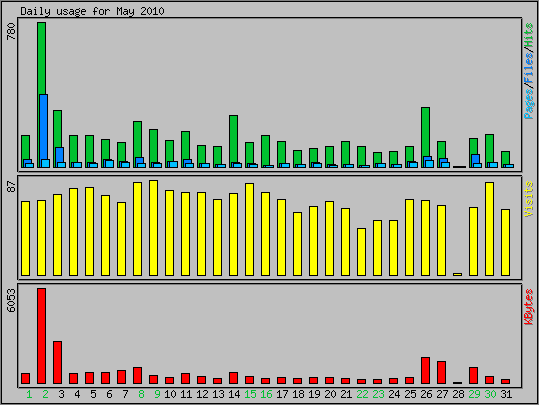Select day label 6 on the x-axis
This screenshot has width=539, height=405.
(109, 394)
